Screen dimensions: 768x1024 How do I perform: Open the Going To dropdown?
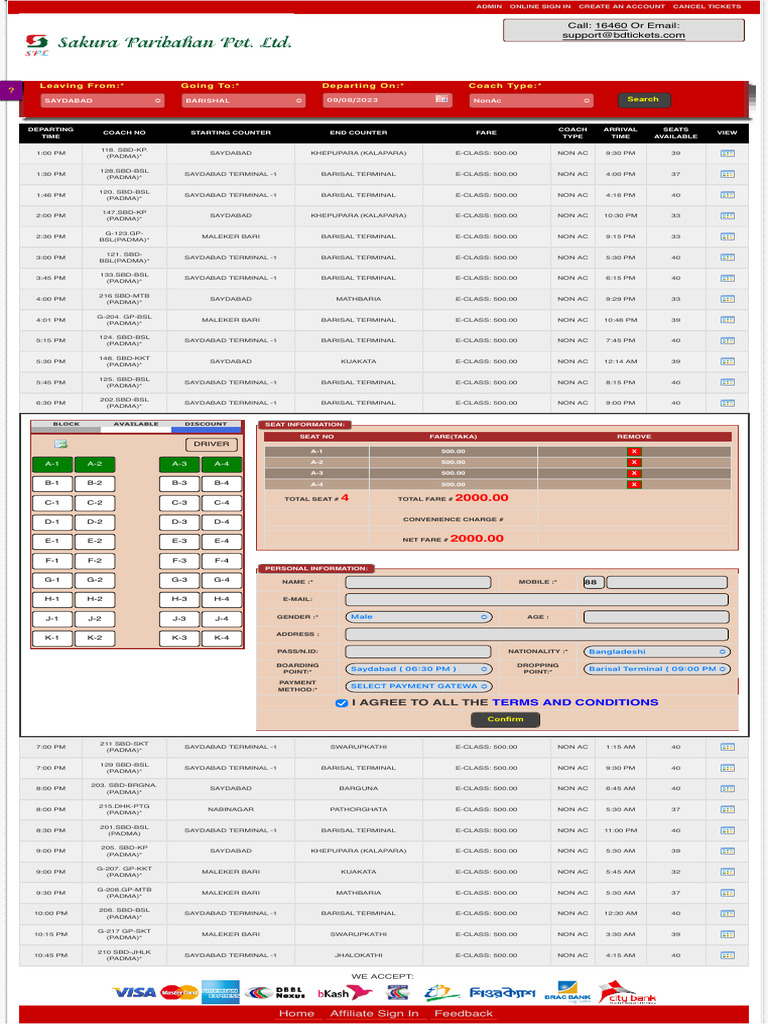tap(243, 101)
